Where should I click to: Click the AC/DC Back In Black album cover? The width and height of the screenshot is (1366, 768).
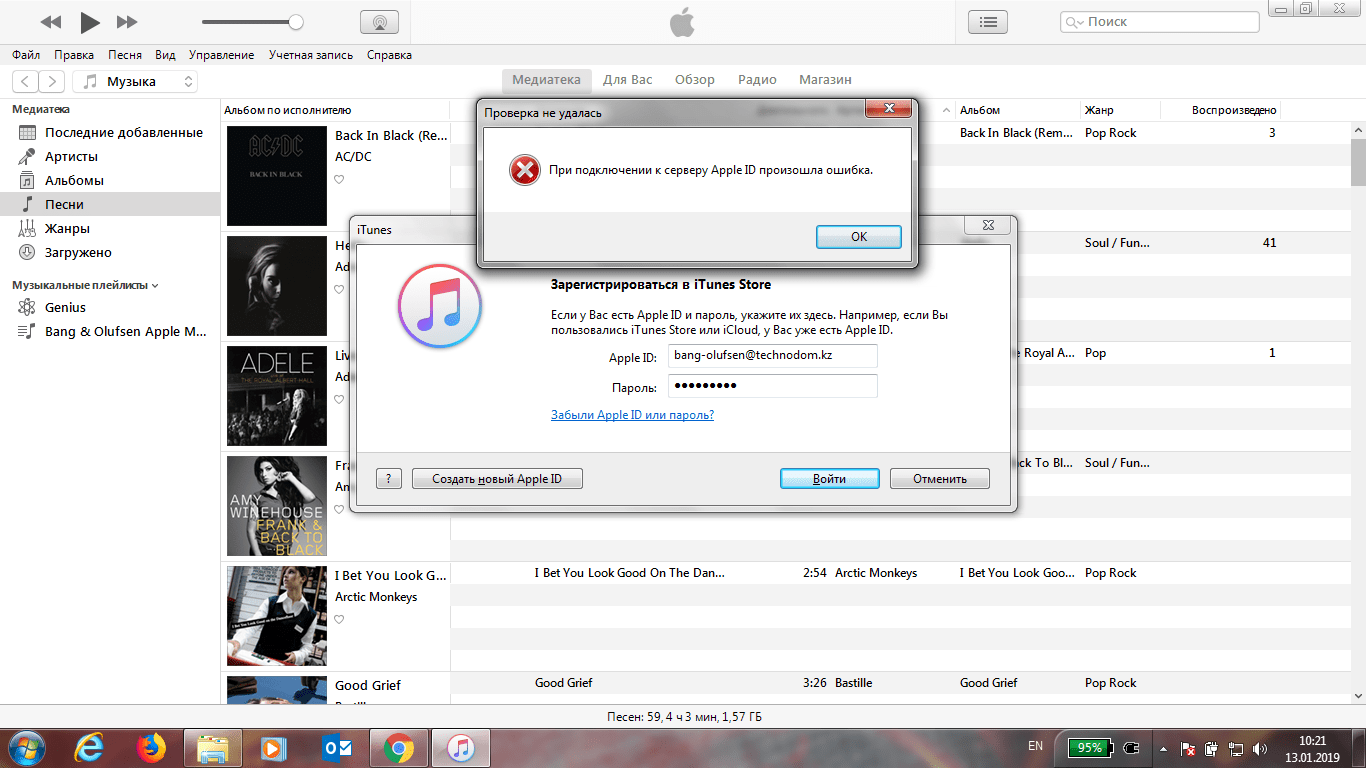277,176
